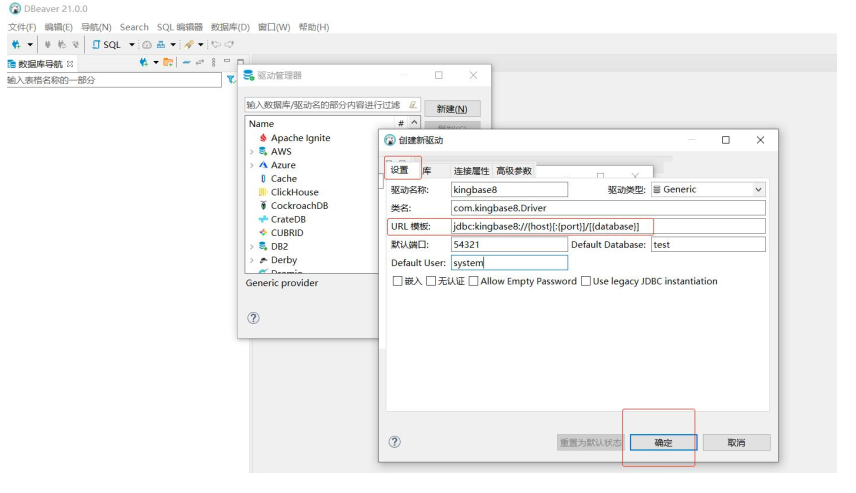Toggle Use legacy JDBC instantiation checkbox

coord(586,281)
